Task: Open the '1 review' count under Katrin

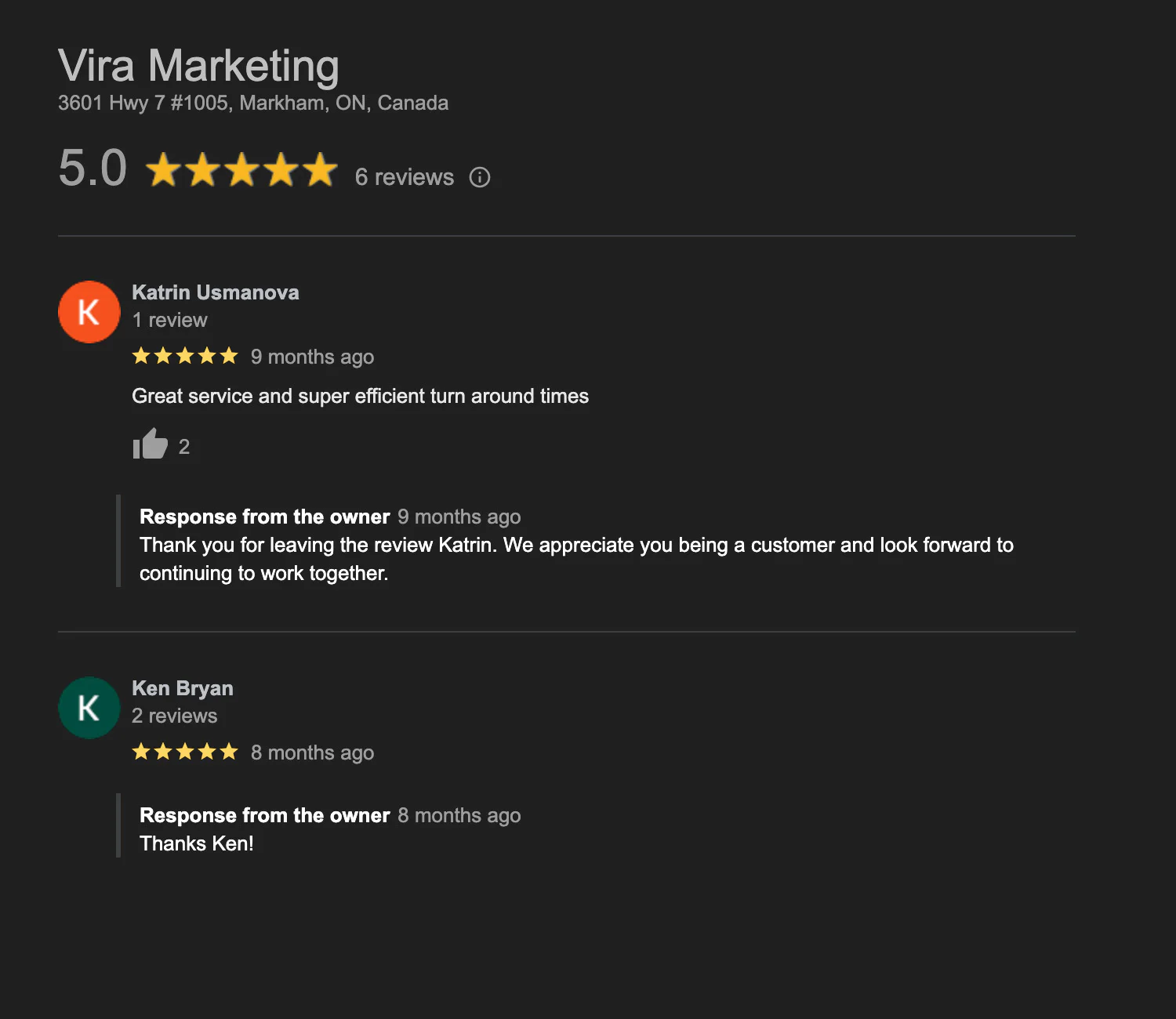Action: tap(169, 320)
